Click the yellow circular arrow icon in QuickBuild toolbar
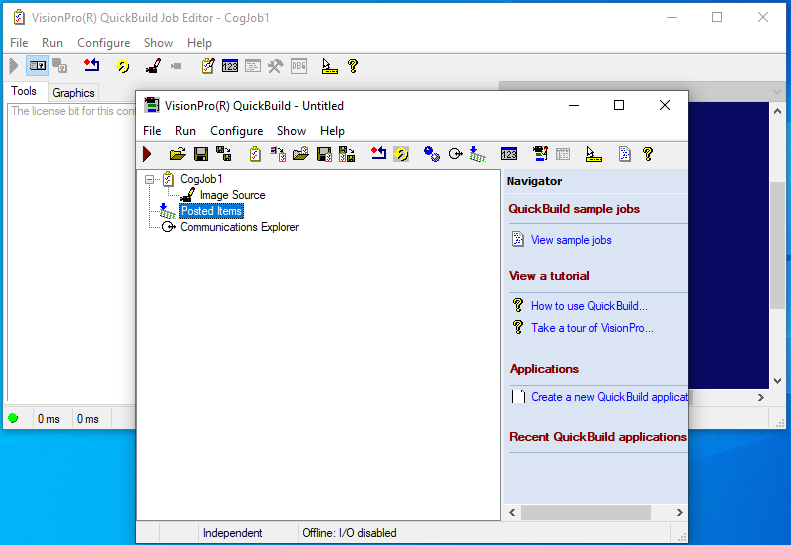Viewport: 791px width, 545px height. point(401,154)
